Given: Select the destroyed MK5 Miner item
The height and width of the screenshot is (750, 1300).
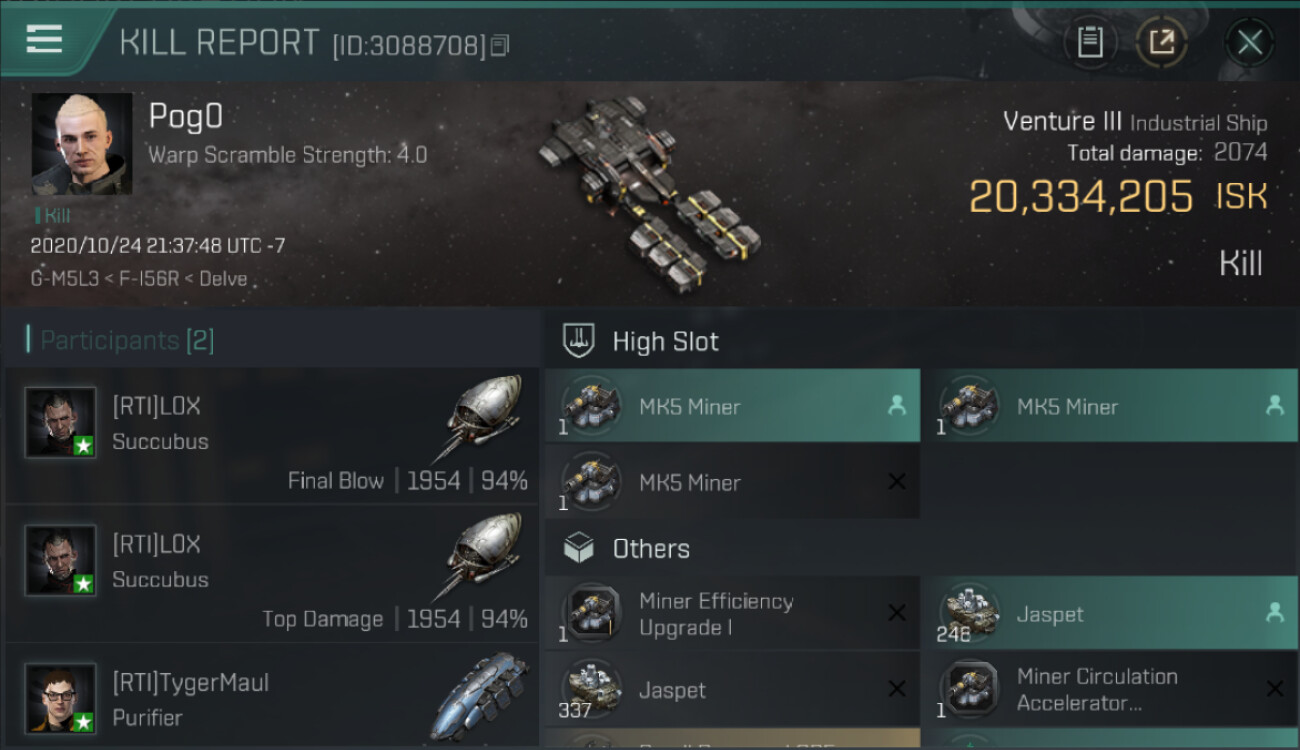Looking at the screenshot, I should coord(732,482).
